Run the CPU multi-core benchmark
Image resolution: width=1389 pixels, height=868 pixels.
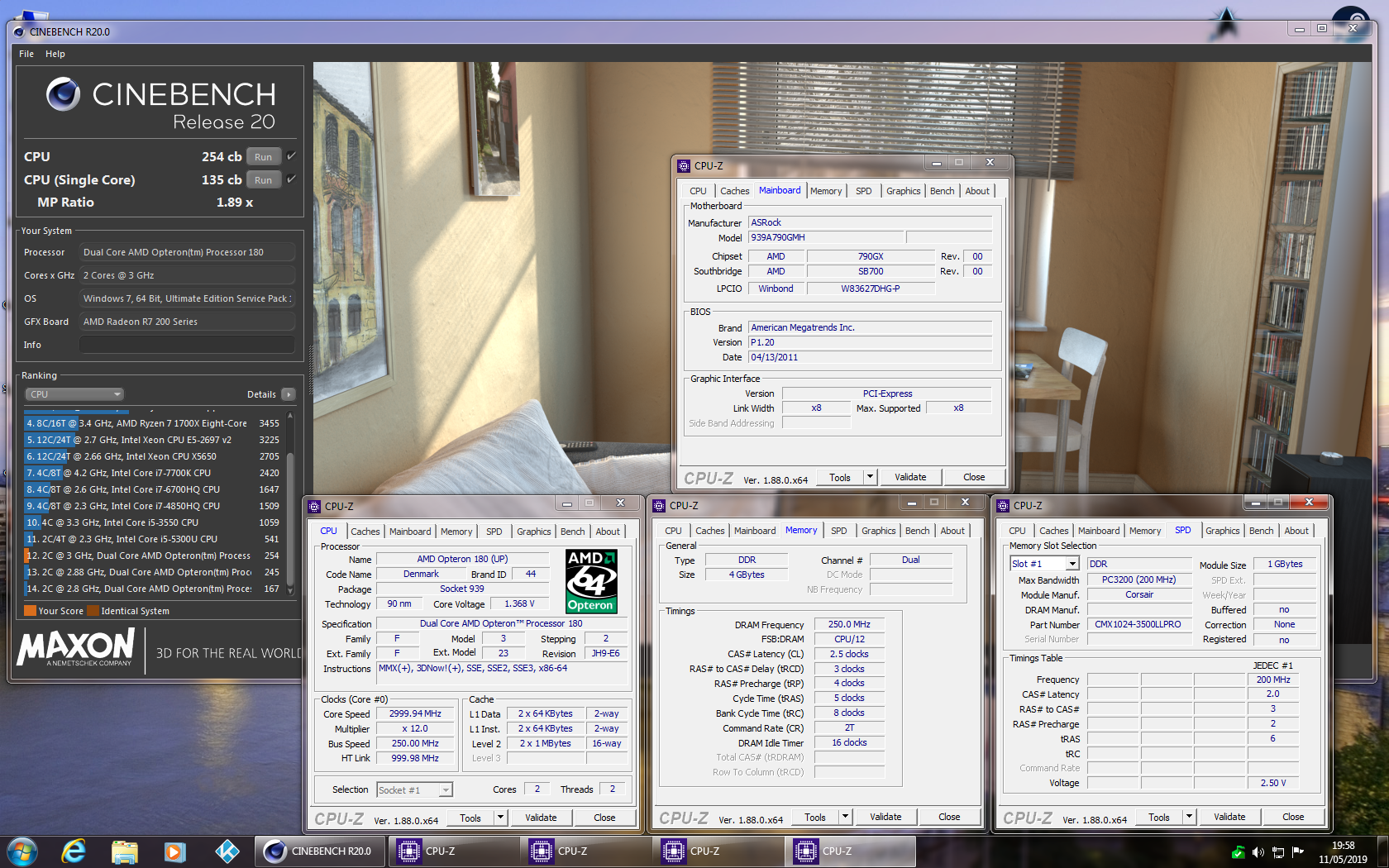pyautogui.click(x=263, y=157)
